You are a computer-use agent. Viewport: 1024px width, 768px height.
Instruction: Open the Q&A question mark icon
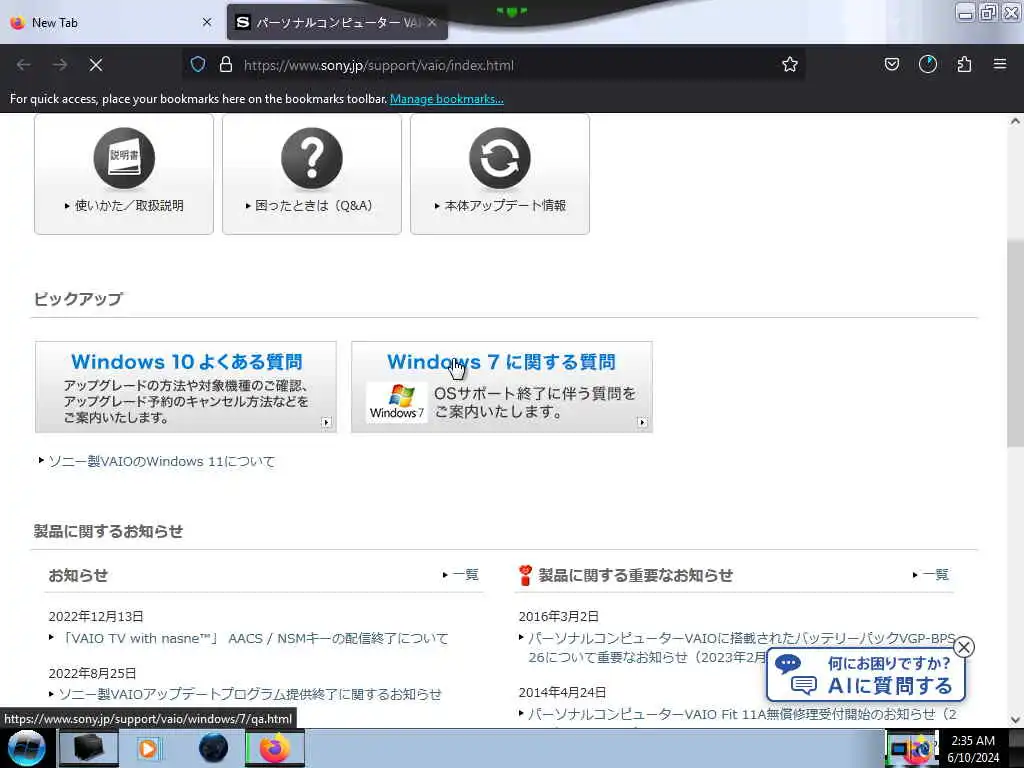point(312,158)
